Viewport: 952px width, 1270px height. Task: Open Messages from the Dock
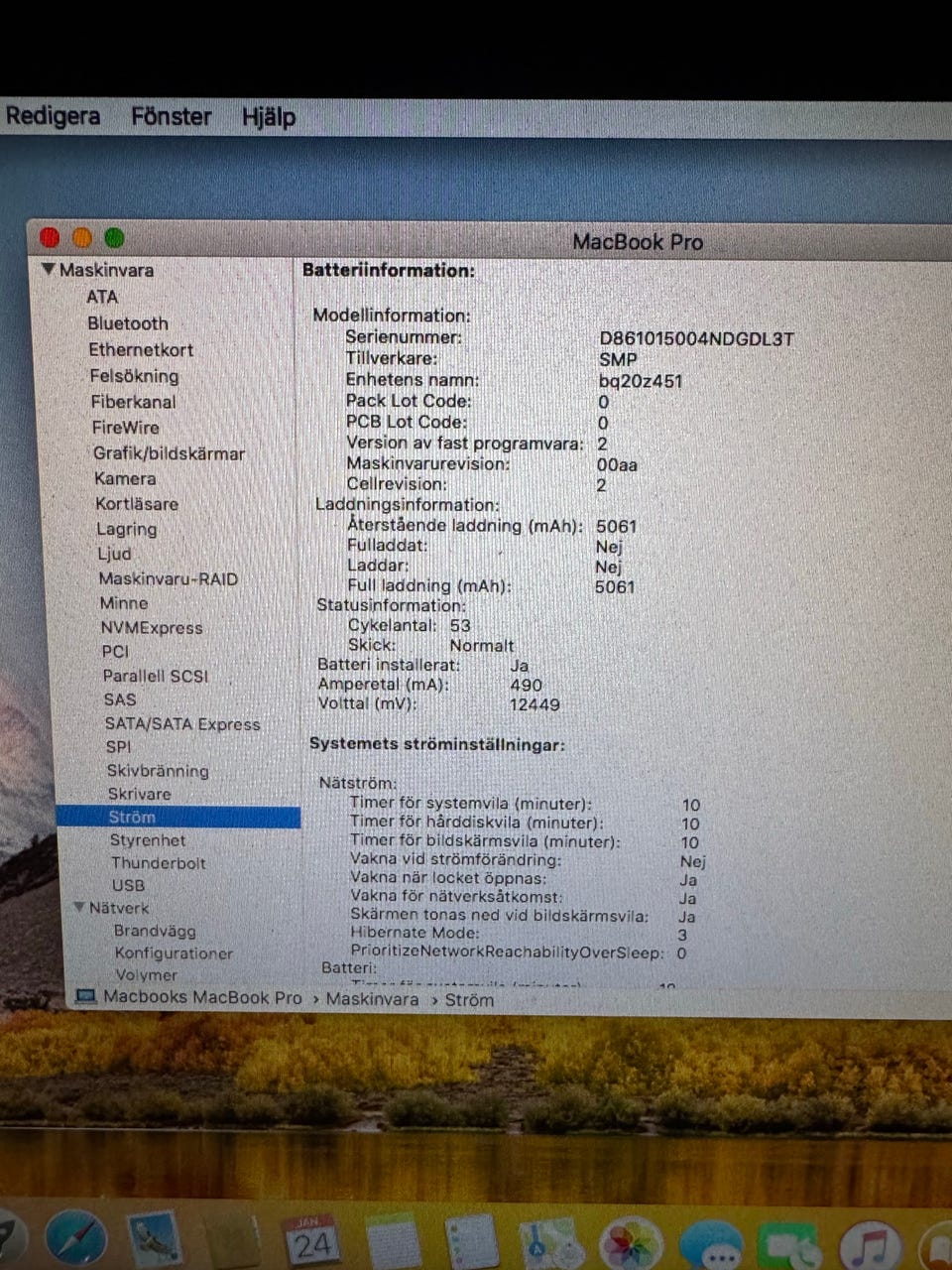pos(710,1247)
